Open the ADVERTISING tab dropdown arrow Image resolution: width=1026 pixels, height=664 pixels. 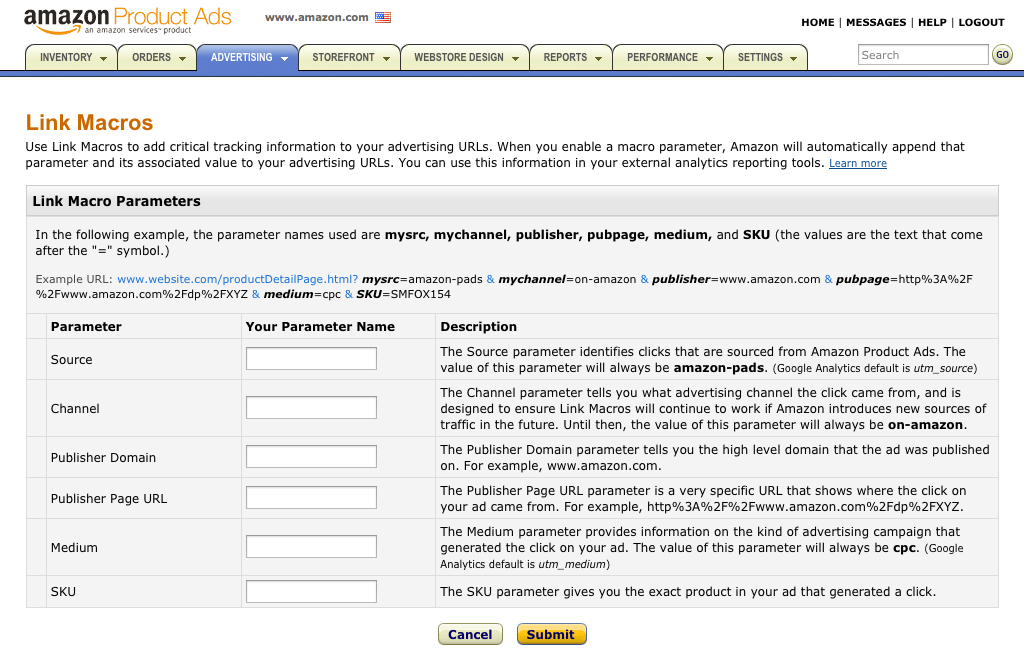tap(283, 57)
